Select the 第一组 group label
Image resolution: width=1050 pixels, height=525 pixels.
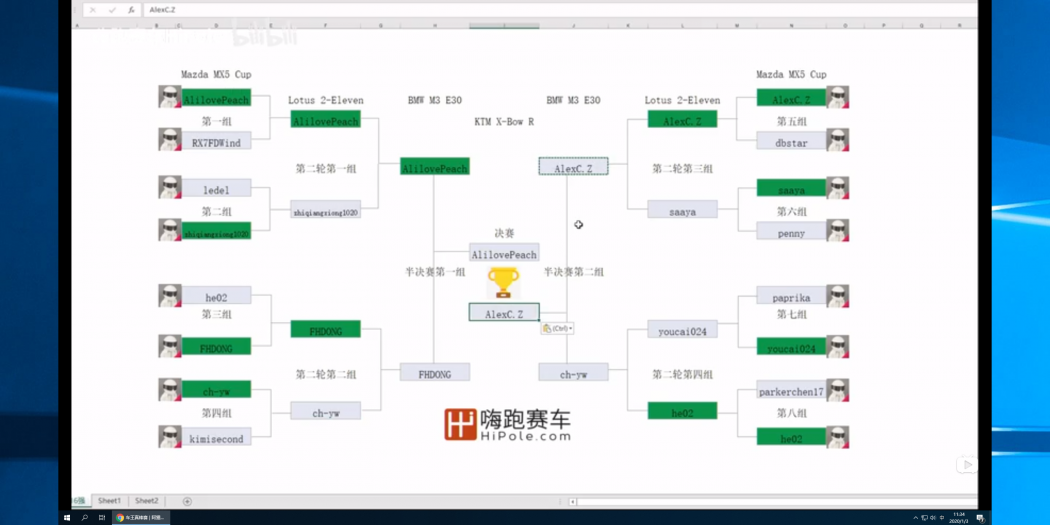click(x=216, y=121)
